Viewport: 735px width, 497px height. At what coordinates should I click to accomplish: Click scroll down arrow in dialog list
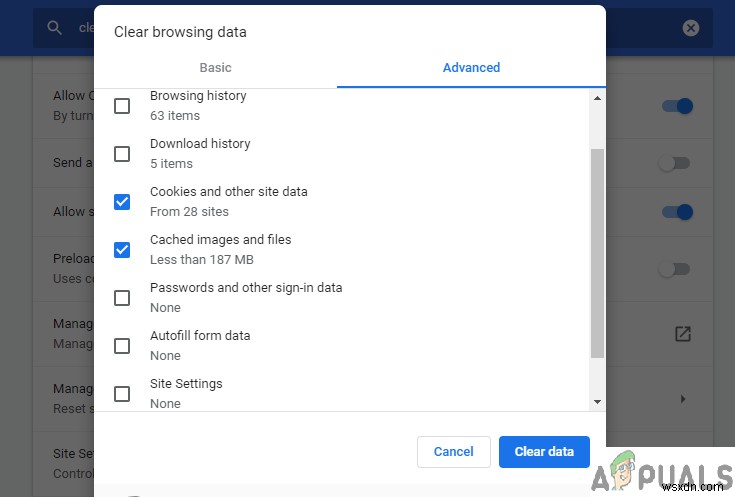(x=597, y=401)
